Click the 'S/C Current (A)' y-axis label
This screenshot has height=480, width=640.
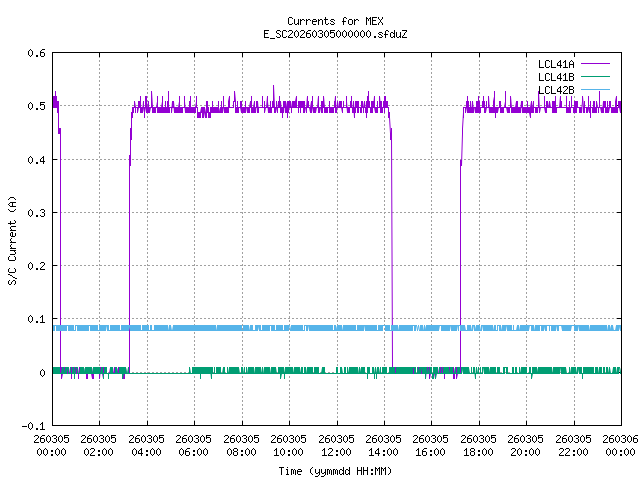tap(13, 239)
